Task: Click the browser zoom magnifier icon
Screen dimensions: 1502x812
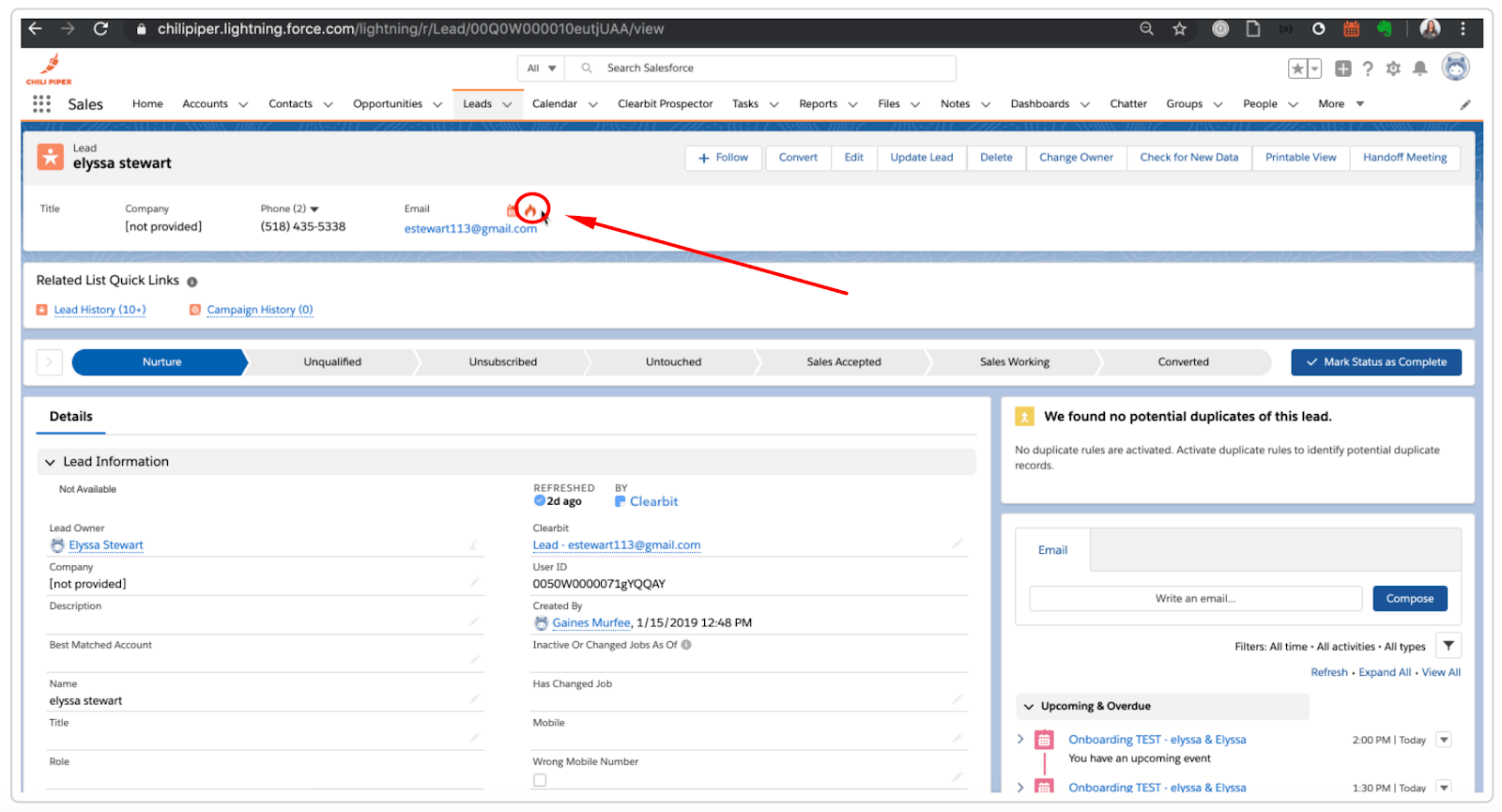Action: click(1146, 29)
